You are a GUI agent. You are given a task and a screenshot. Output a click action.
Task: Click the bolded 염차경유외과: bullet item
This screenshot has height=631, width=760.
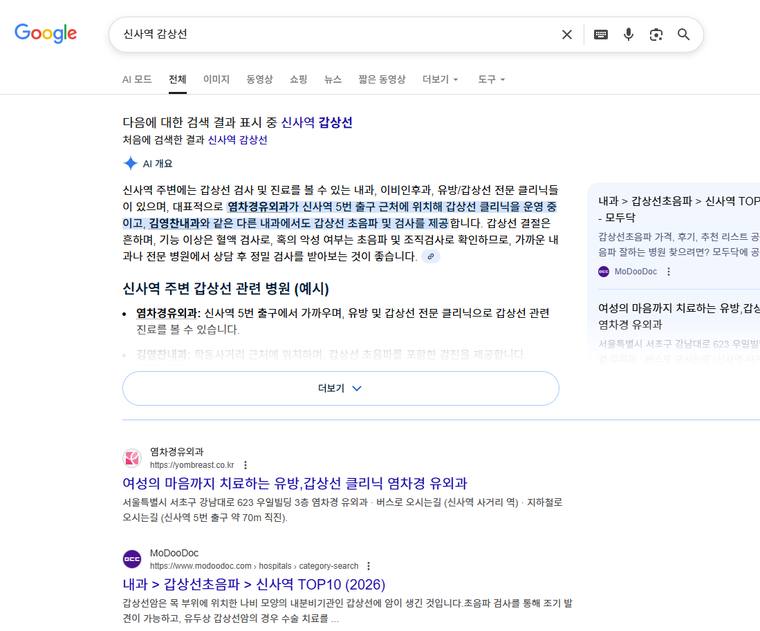[x=168, y=313]
